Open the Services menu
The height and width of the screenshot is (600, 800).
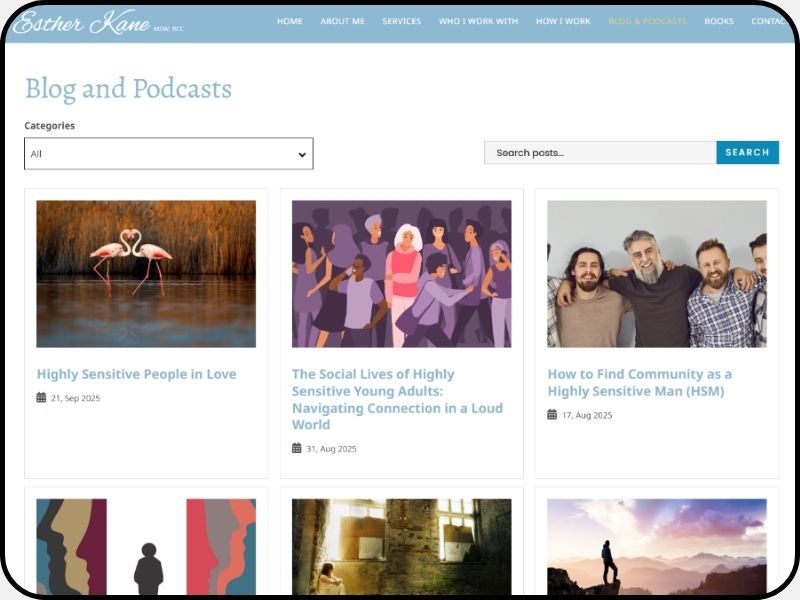[x=401, y=21]
